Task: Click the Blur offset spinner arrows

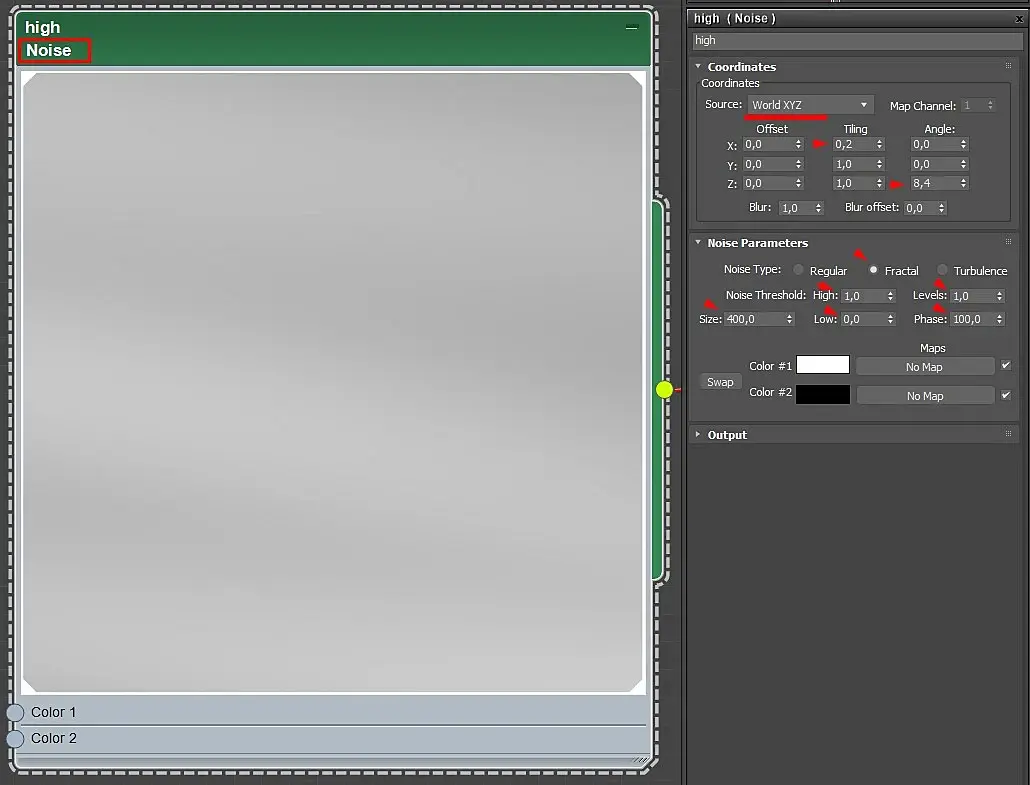Action: tap(942, 208)
